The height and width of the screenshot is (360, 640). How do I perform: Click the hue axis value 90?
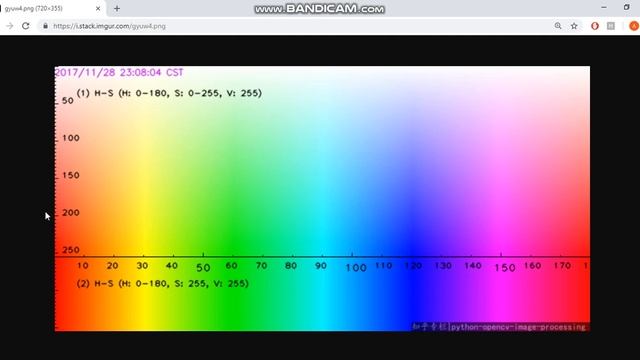pos(321,266)
